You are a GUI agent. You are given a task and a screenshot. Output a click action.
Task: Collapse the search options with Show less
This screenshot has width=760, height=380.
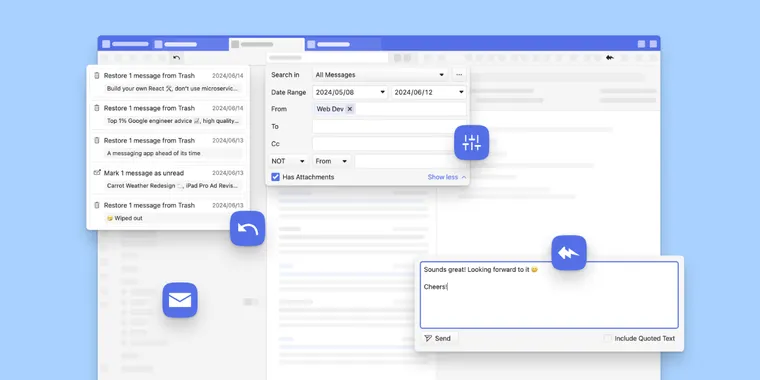447,177
